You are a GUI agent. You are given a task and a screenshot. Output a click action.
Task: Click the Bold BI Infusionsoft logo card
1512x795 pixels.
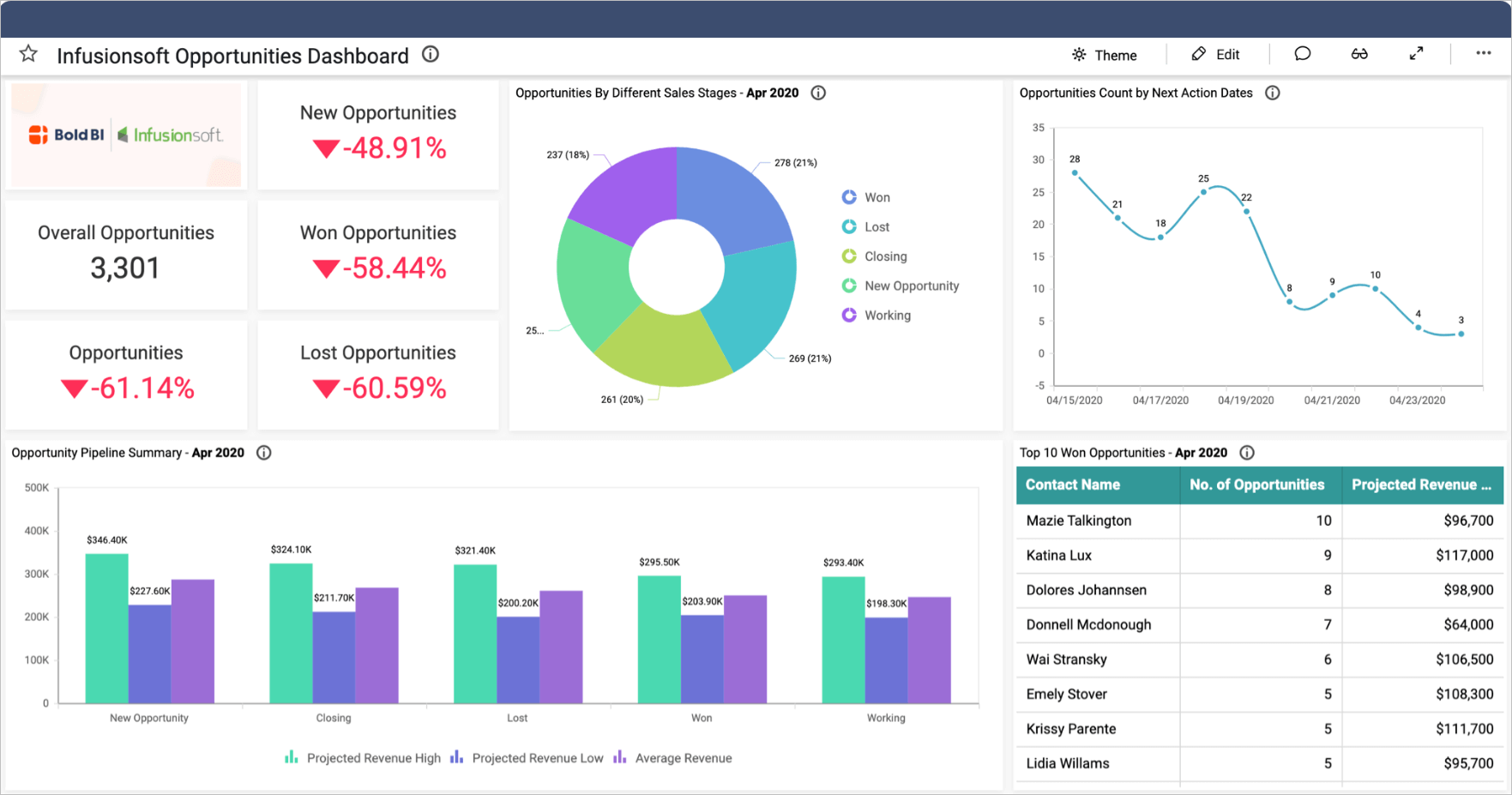click(x=126, y=135)
